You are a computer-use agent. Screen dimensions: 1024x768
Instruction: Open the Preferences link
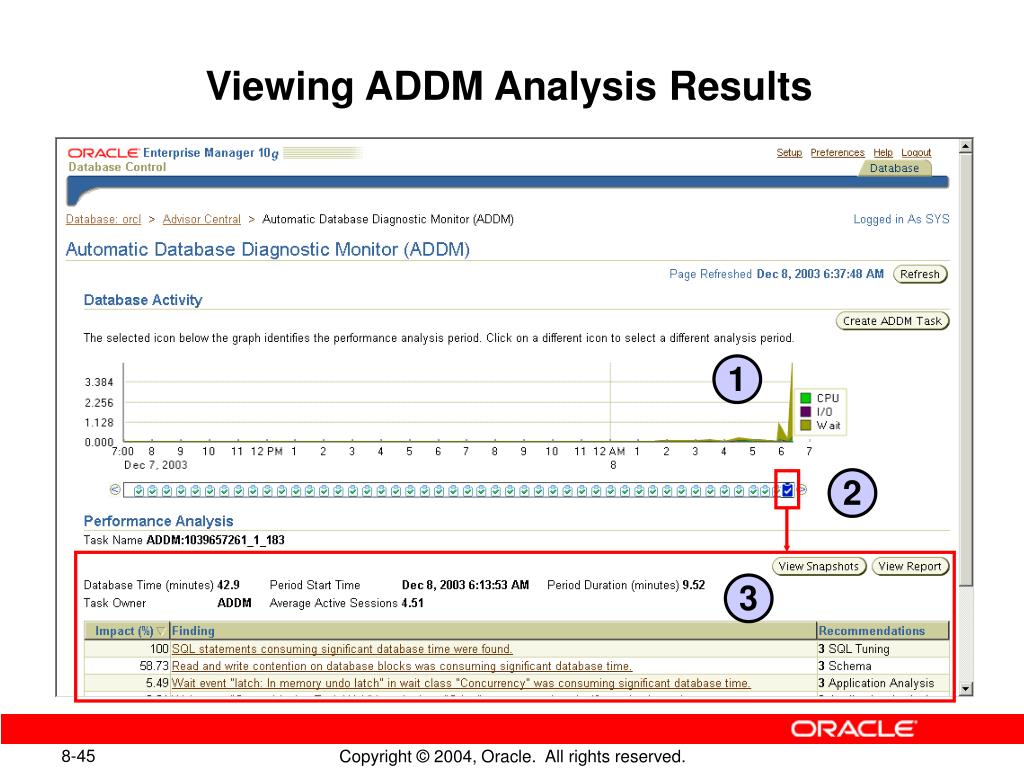837,152
